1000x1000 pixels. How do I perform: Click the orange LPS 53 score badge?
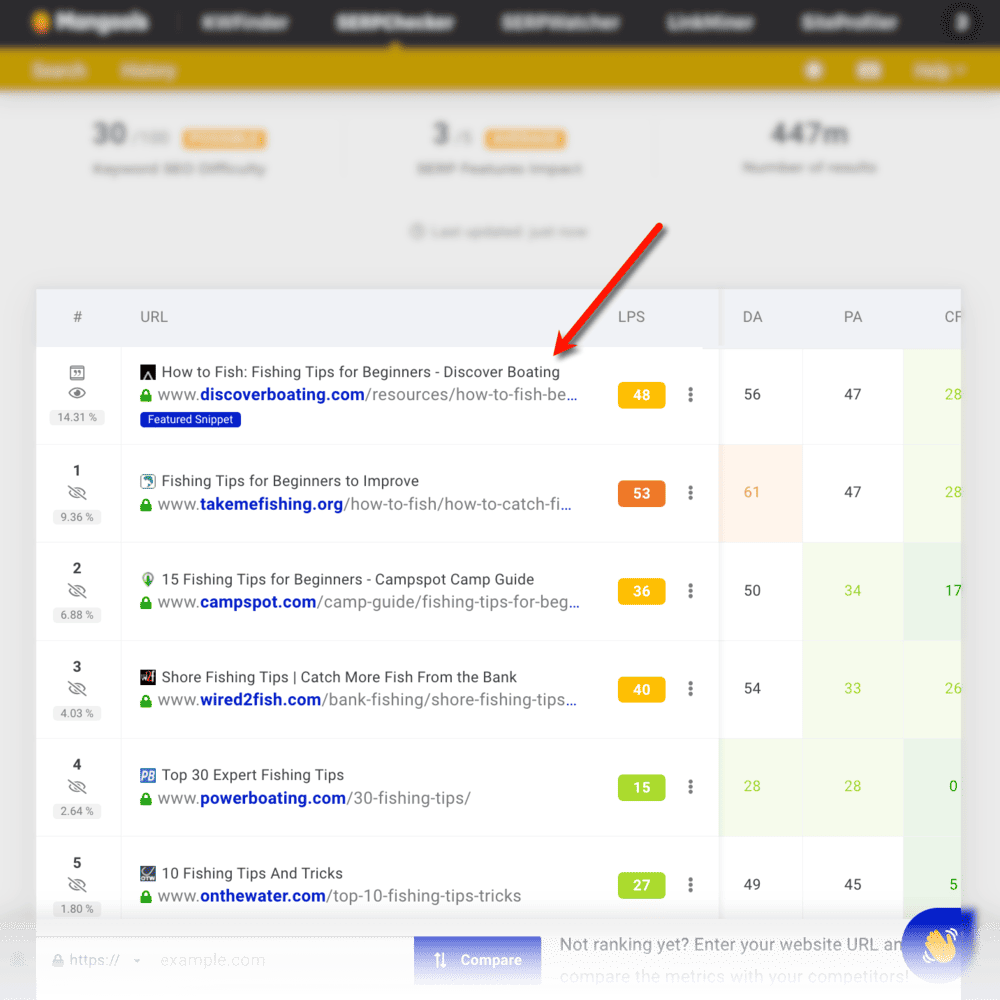point(641,493)
